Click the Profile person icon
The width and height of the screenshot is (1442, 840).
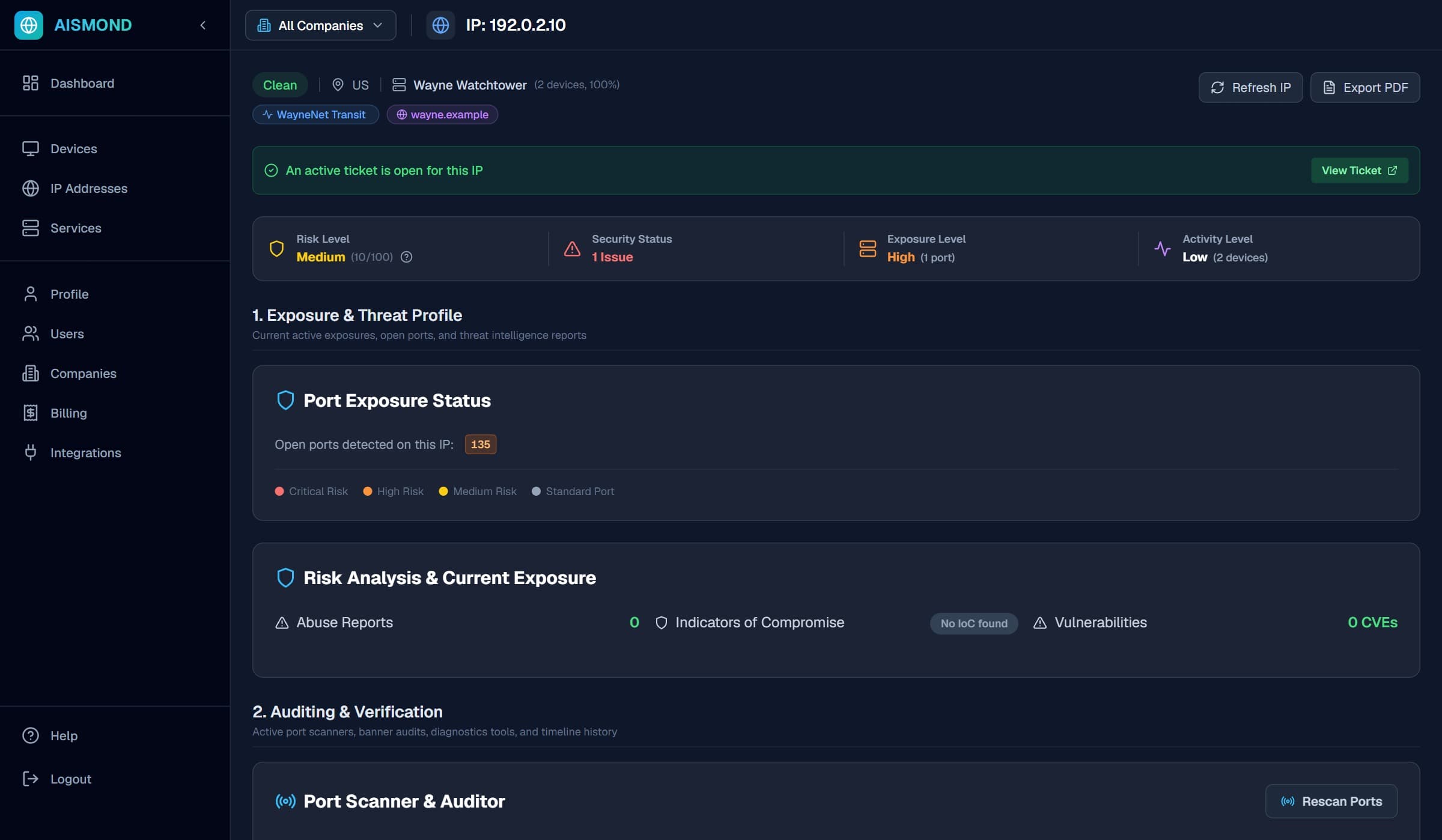point(31,294)
